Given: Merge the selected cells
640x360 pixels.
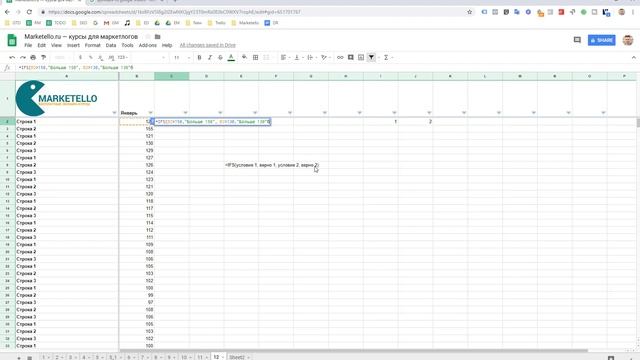Looking at the screenshot, I should point(266,58).
